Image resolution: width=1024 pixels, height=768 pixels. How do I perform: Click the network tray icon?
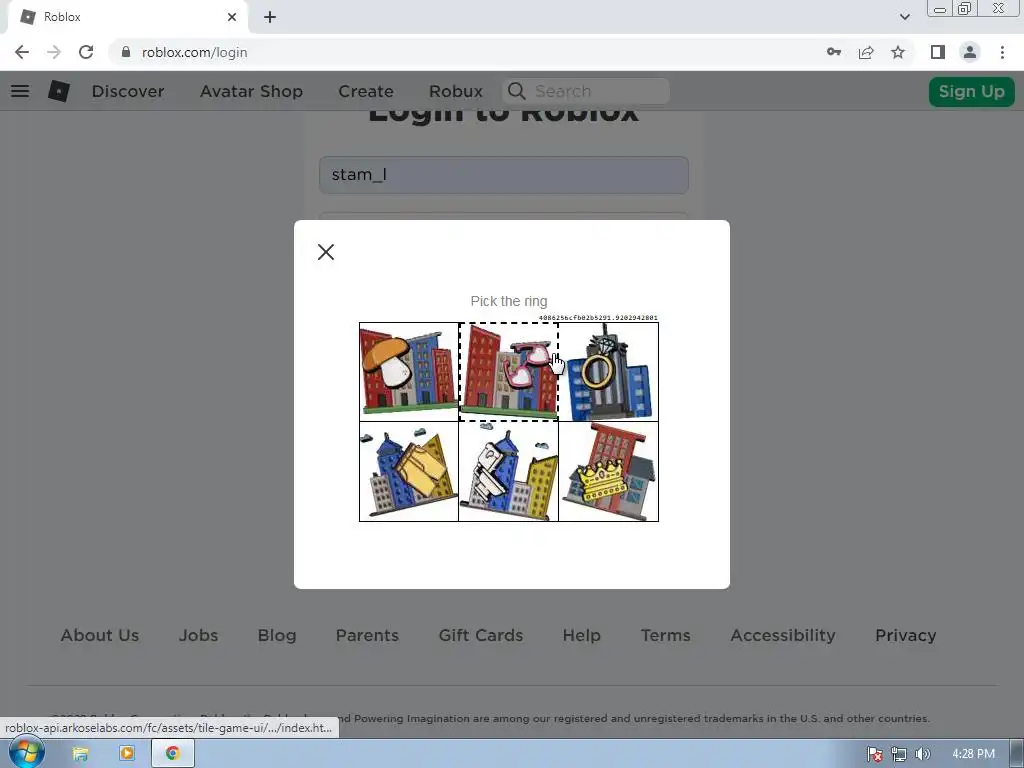pos(899,754)
